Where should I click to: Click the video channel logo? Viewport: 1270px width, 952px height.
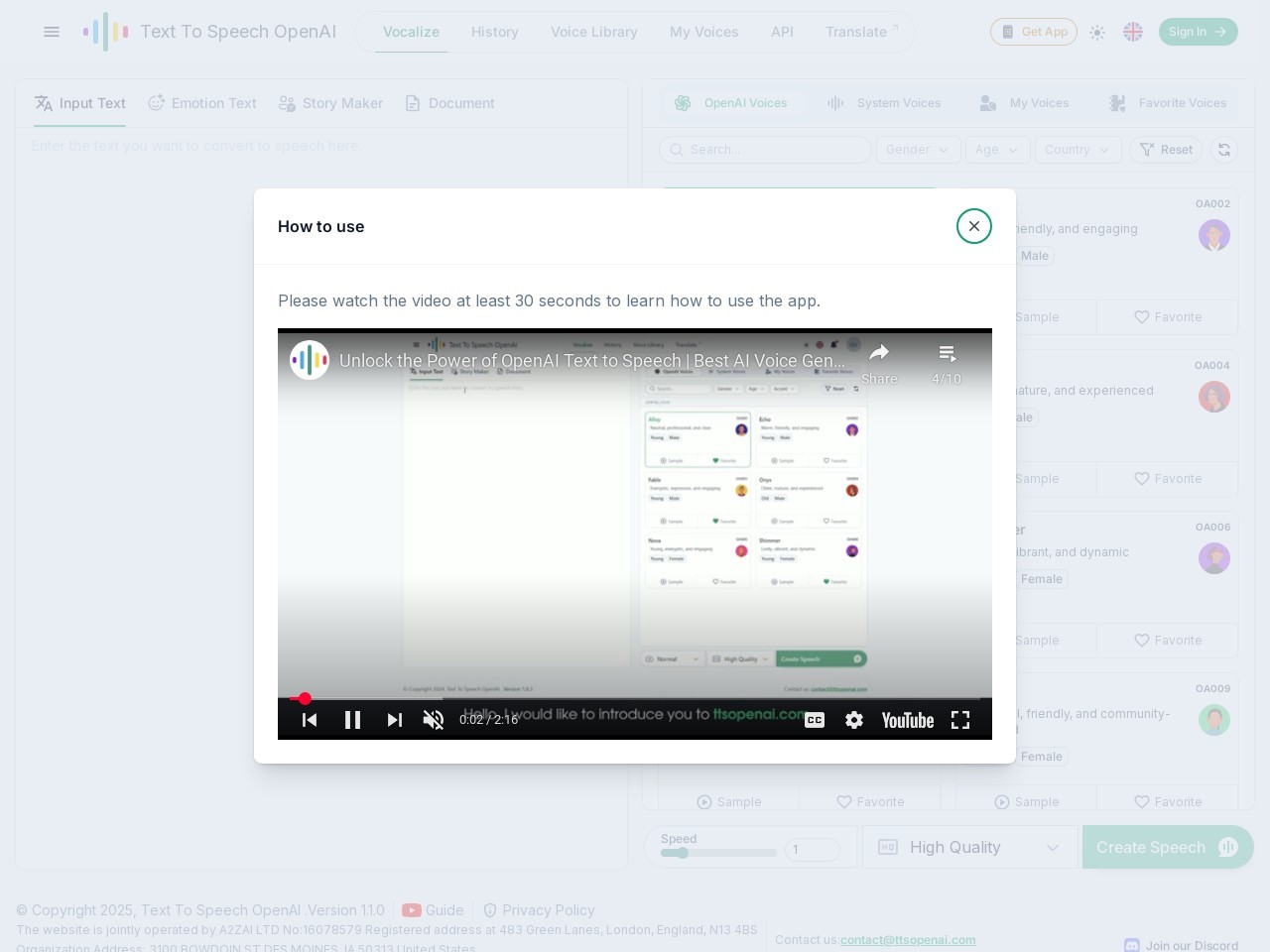[x=310, y=360]
